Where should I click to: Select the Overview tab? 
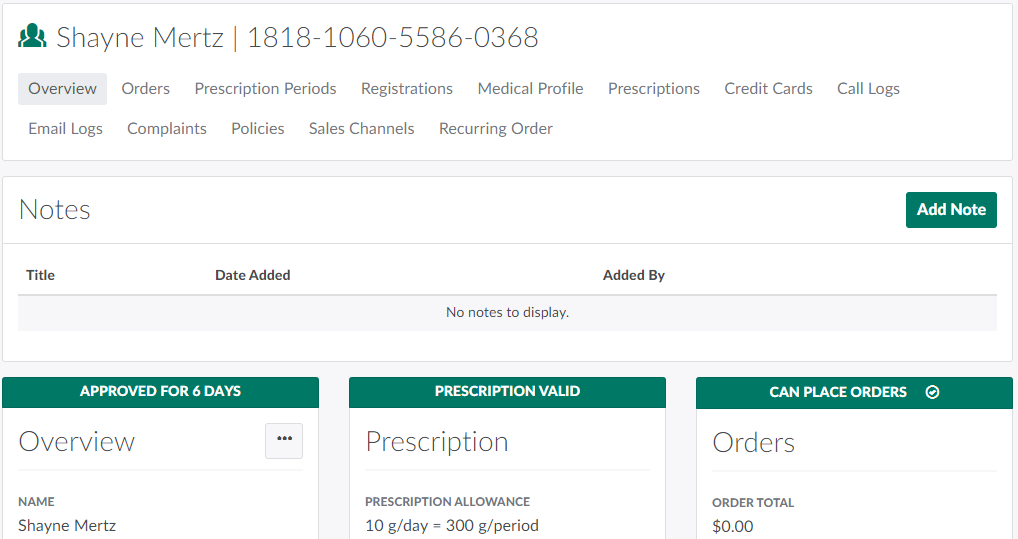tap(62, 89)
